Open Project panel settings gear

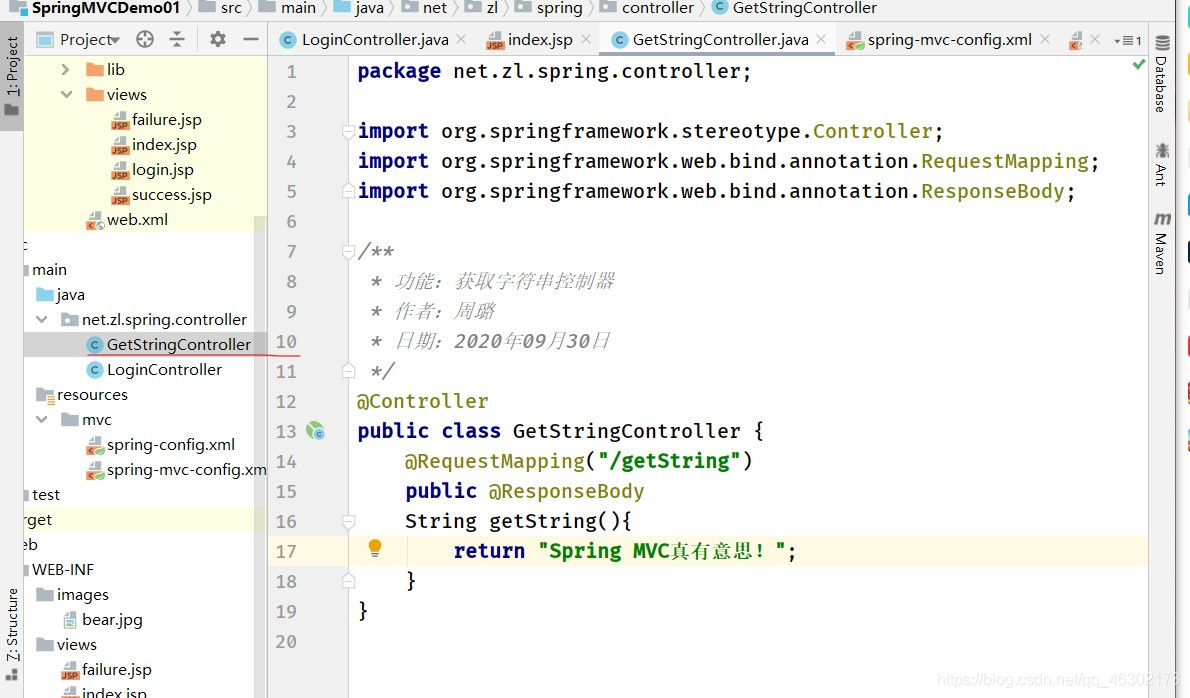(218, 39)
